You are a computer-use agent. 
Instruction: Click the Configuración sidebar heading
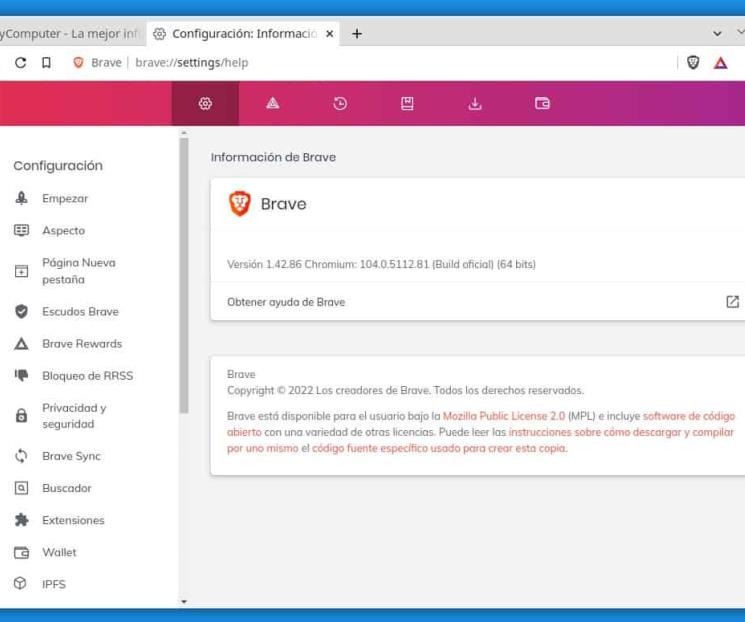pos(58,165)
